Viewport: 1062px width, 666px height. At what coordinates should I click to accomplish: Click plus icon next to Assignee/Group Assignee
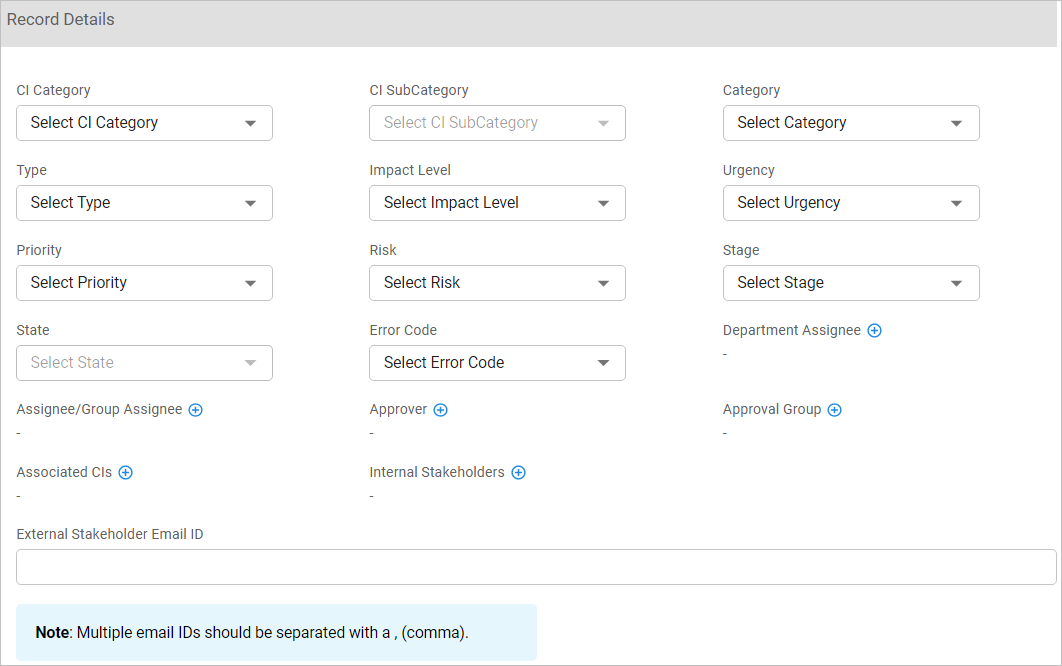pyautogui.click(x=196, y=410)
